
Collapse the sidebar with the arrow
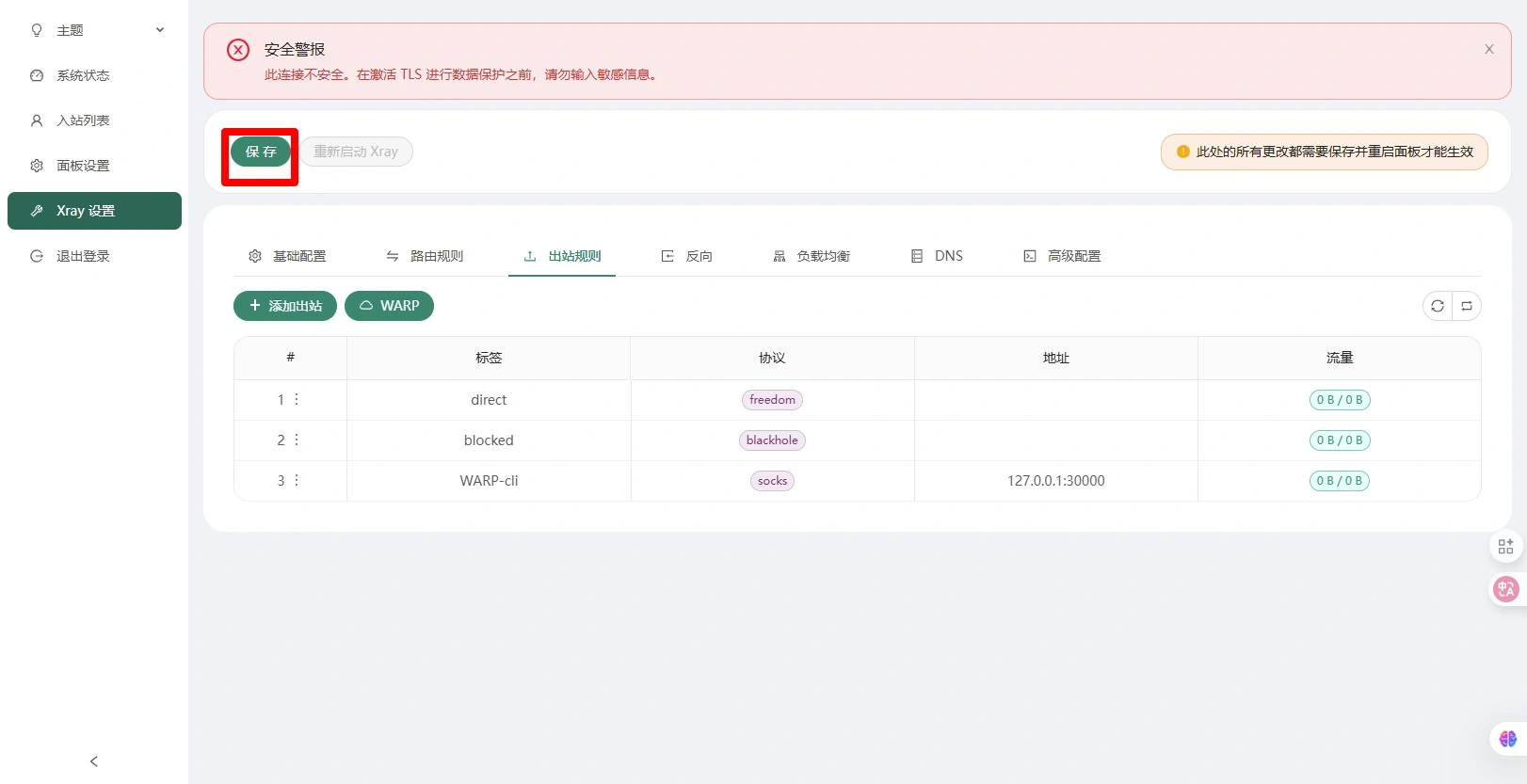click(94, 761)
